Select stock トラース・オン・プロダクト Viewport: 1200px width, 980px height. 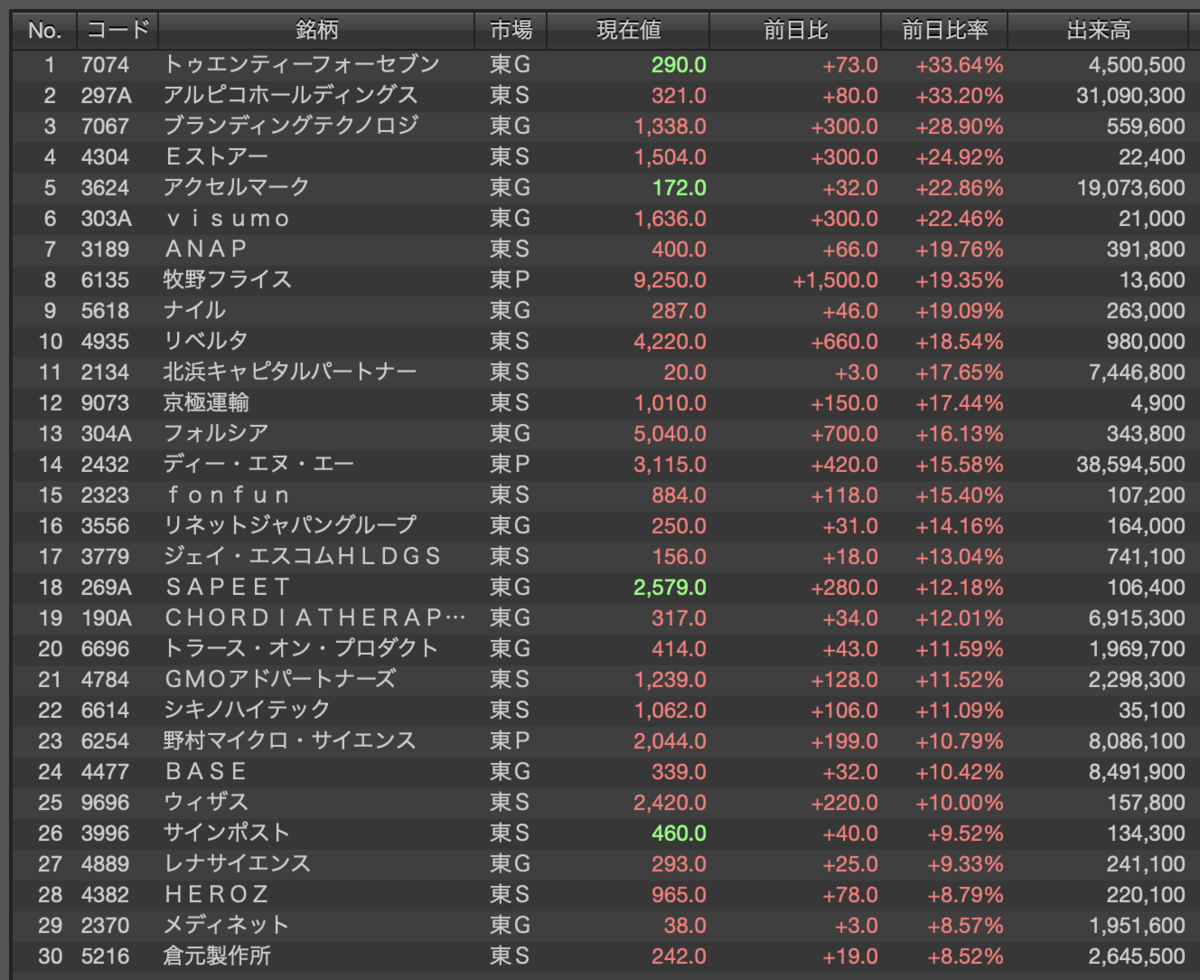[x=301, y=648]
